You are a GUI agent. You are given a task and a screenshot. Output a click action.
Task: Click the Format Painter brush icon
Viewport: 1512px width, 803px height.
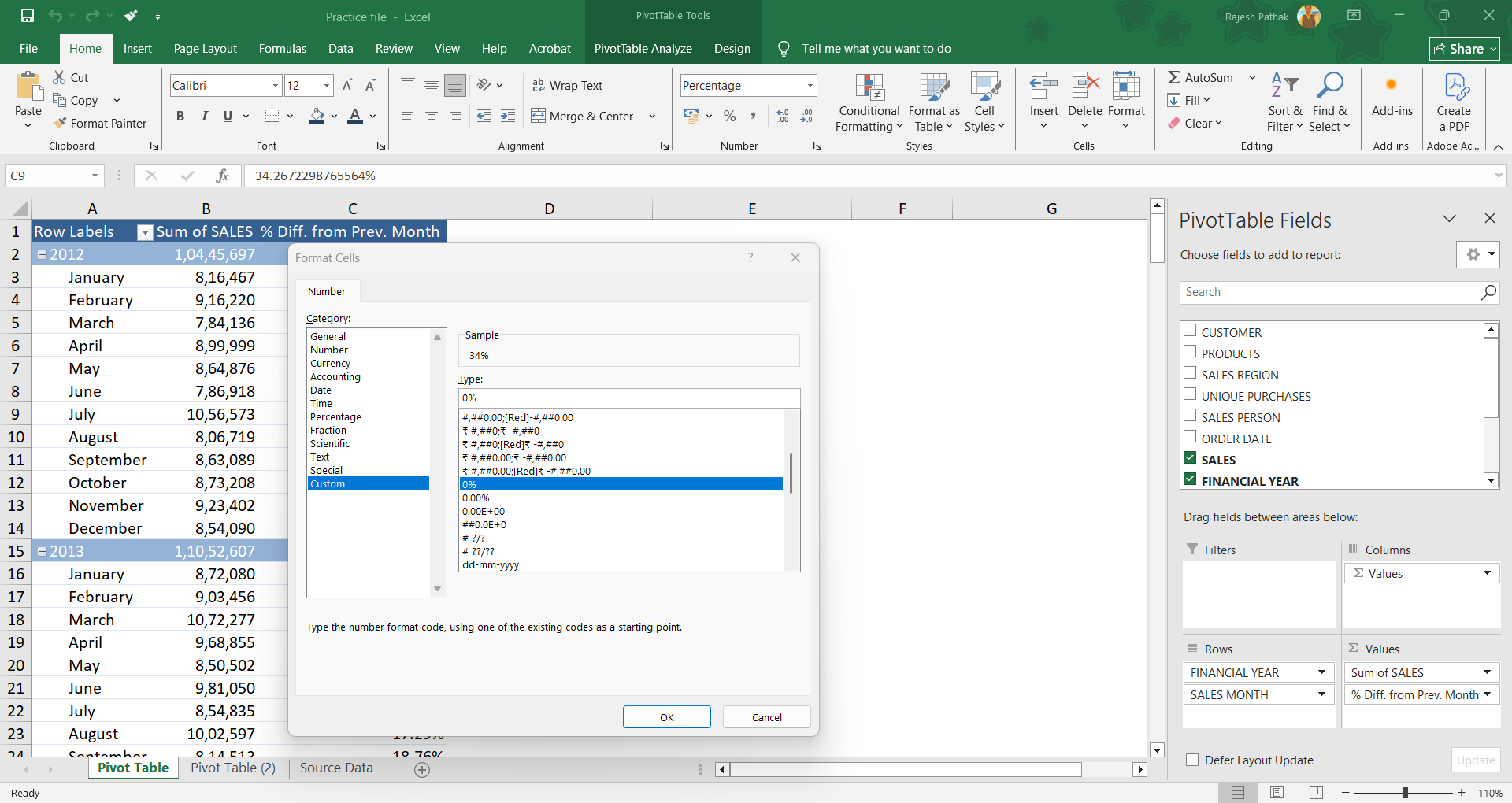[x=60, y=123]
